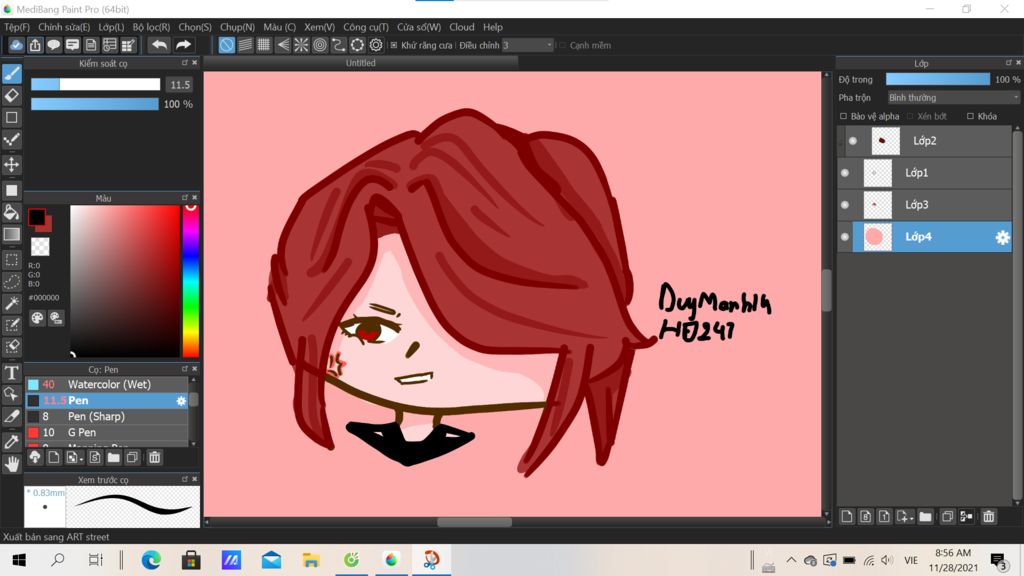The height and width of the screenshot is (576, 1024).
Task: Open the duplicate brush dropdown arrow
Action: coord(82,459)
